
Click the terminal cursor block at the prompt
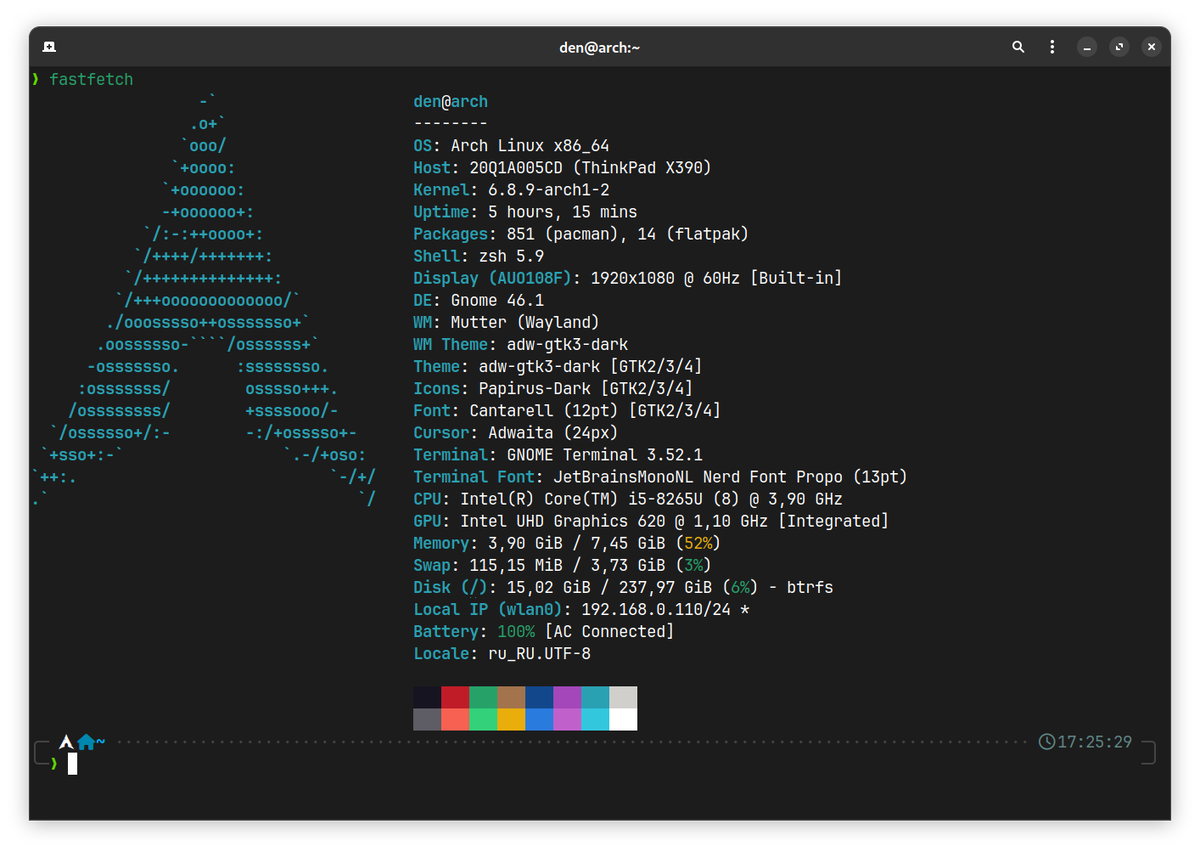pos(72,764)
